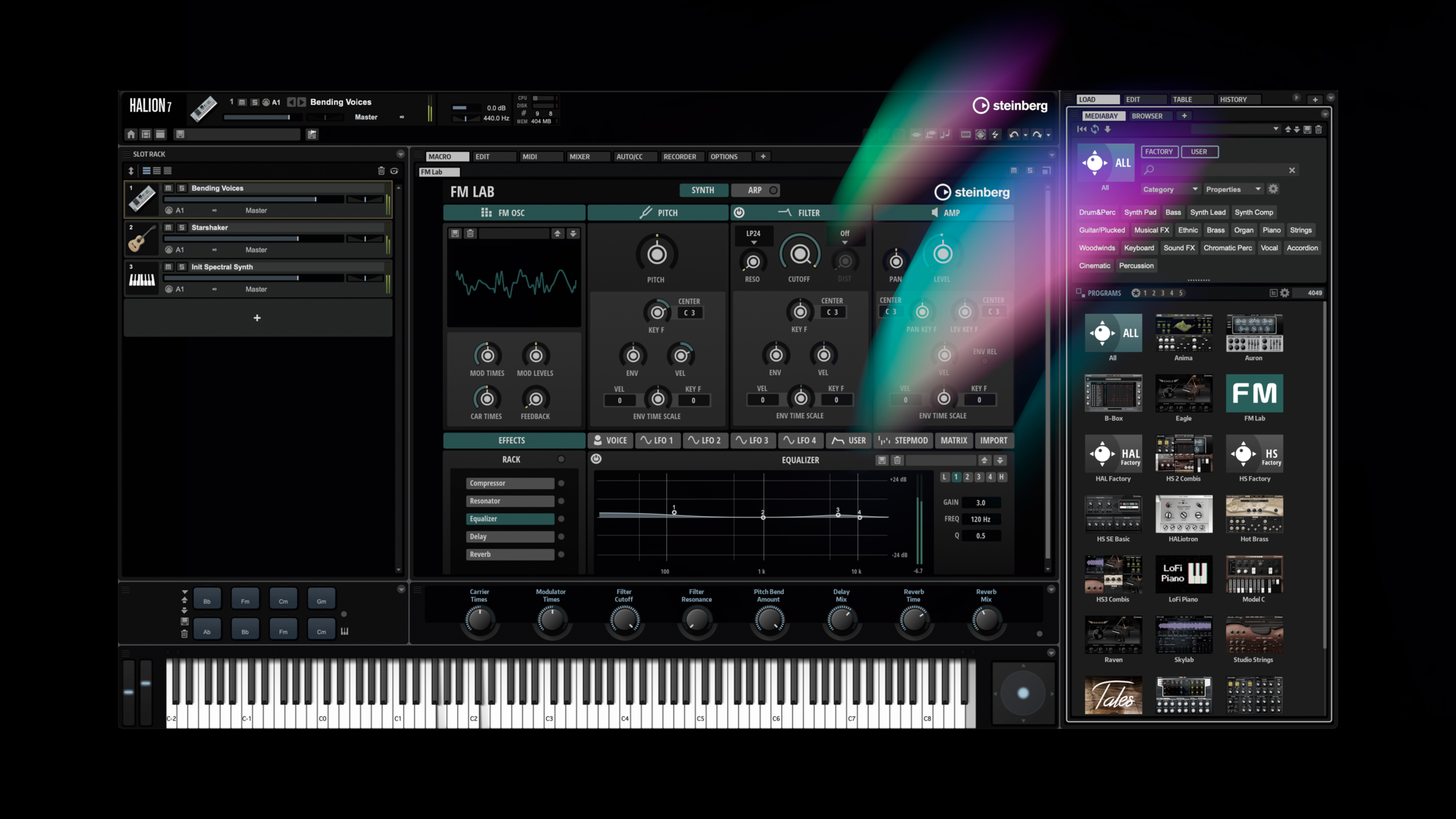Click the Filter Cutoff quick control knob

point(624,620)
